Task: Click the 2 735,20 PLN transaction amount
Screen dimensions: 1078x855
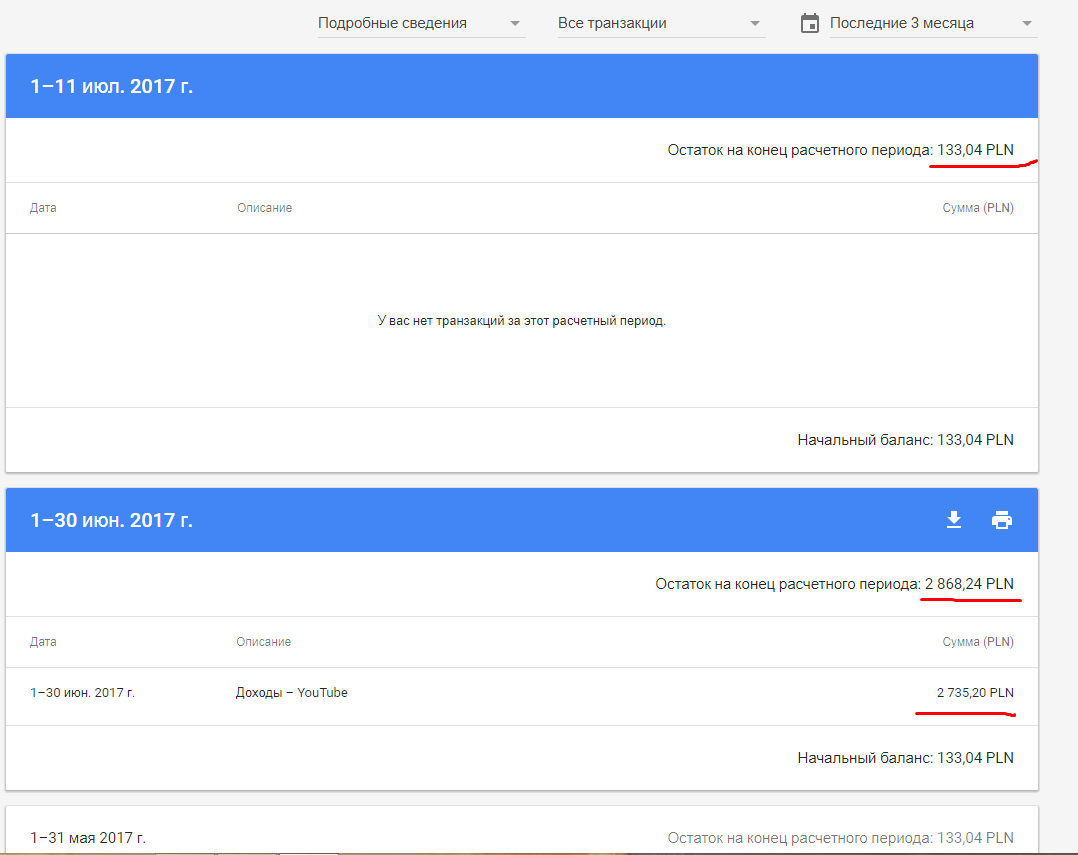Action: 975,693
